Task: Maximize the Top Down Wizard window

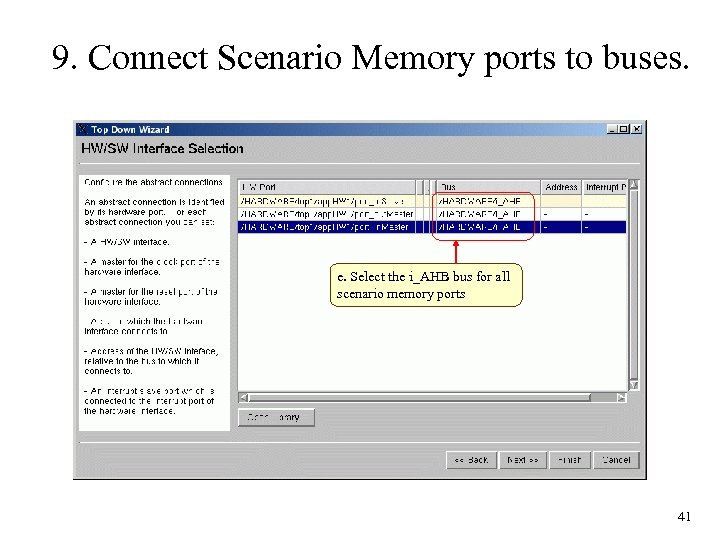Action: [x=624, y=129]
